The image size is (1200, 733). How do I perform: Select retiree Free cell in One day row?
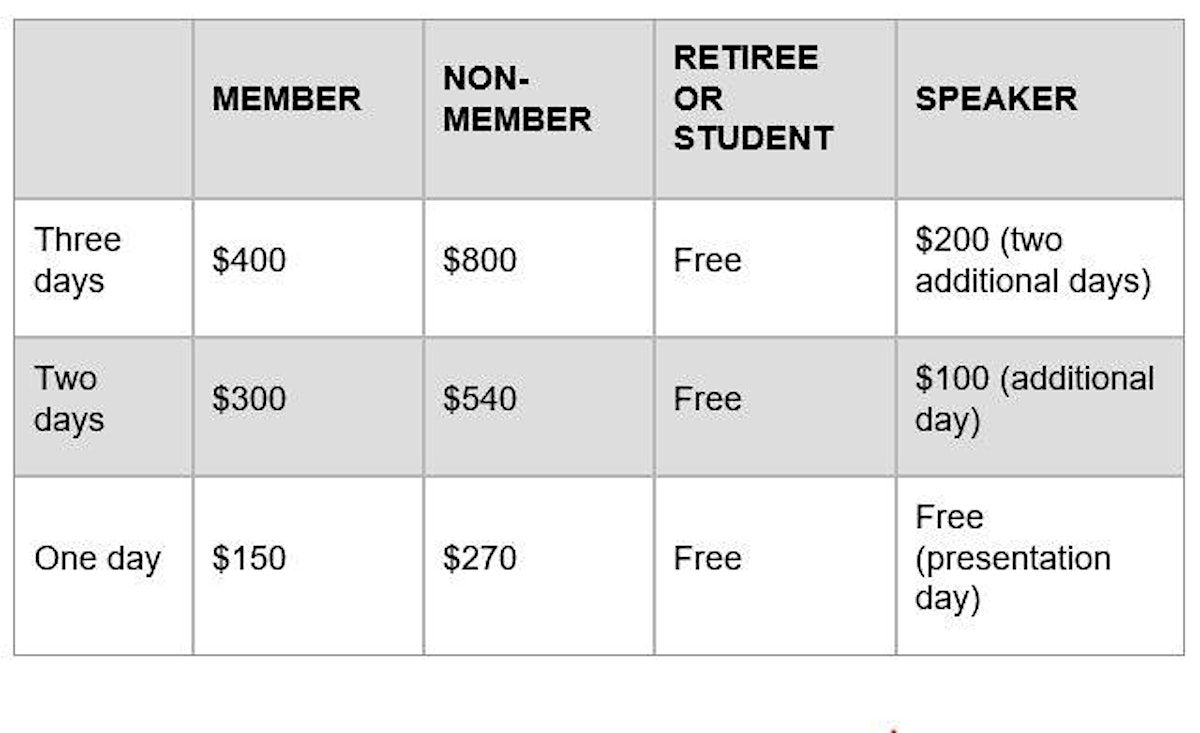click(707, 558)
